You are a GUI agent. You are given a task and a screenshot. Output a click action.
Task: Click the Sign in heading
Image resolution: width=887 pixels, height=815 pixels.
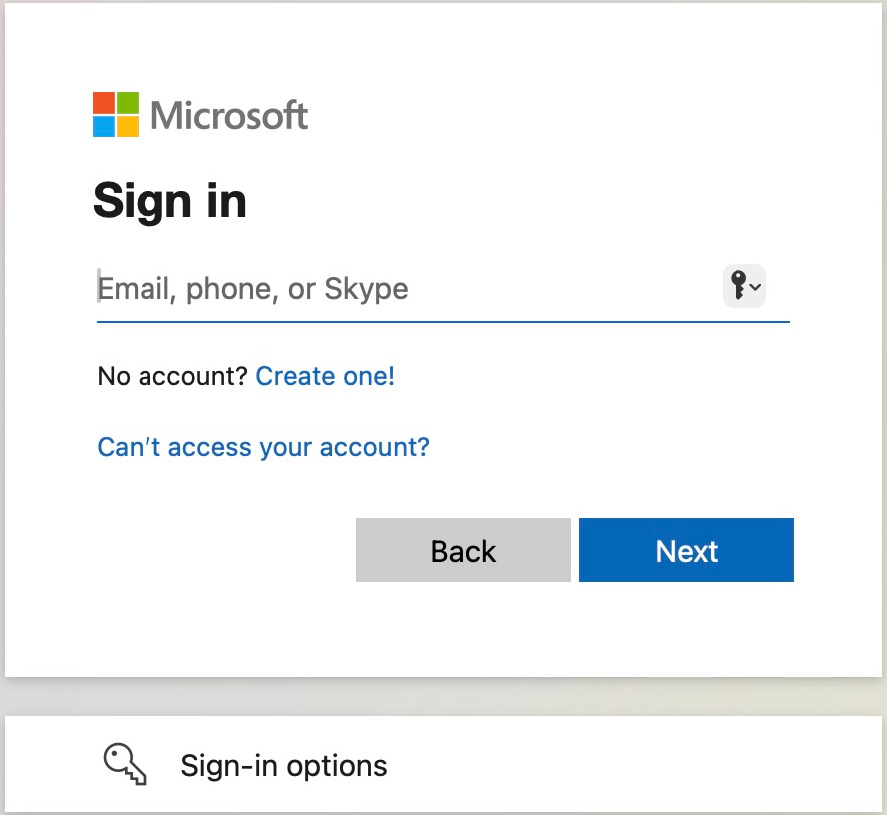pos(170,201)
